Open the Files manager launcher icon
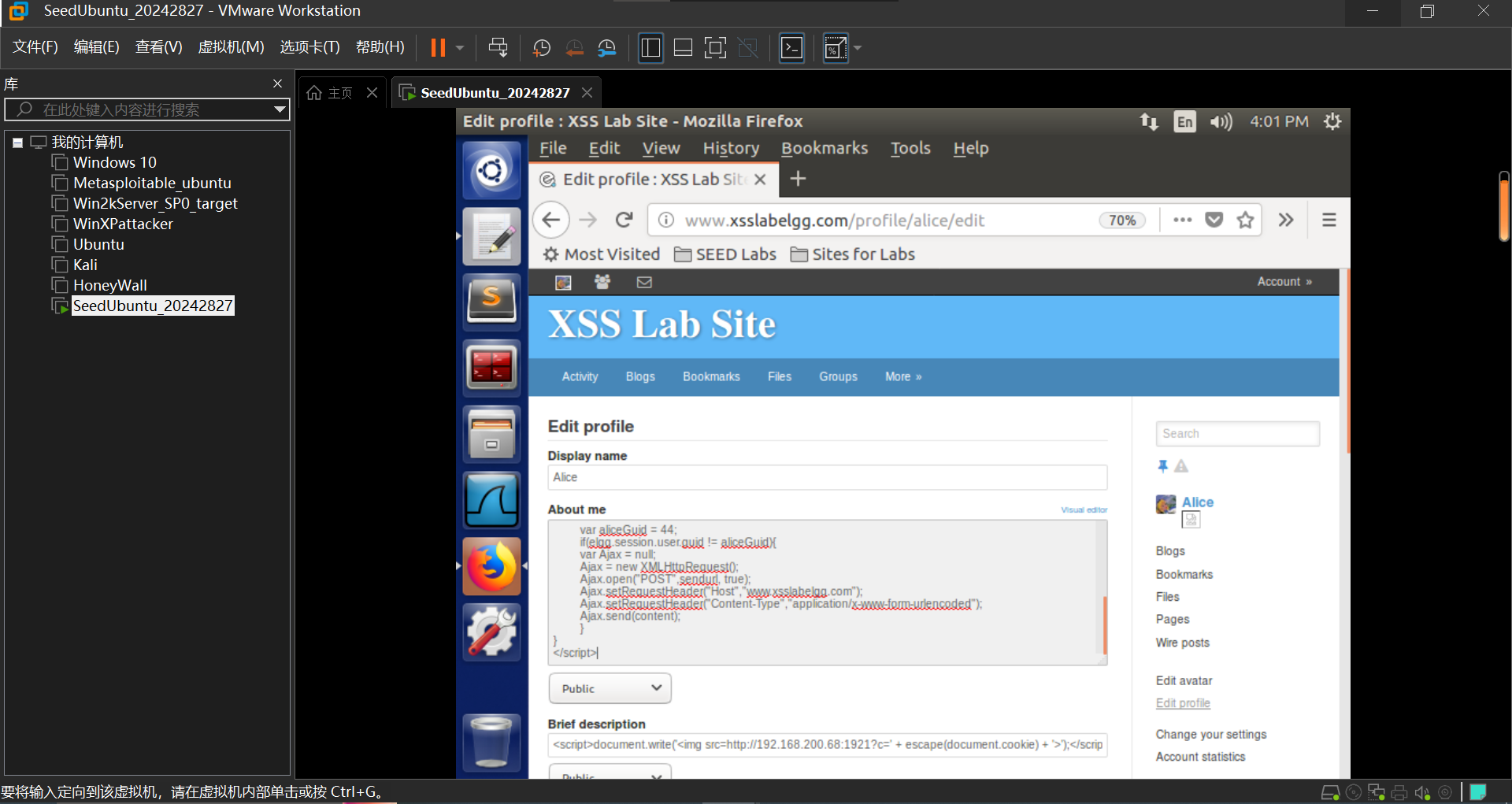The image size is (1512, 804). [x=491, y=434]
